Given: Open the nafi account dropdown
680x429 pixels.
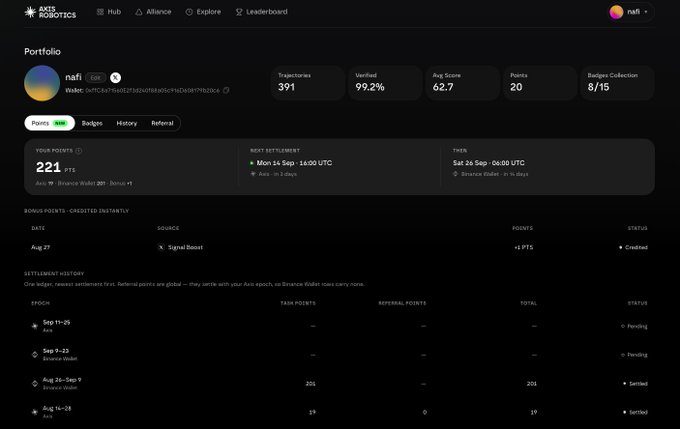Looking at the screenshot, I should (630, 12).
